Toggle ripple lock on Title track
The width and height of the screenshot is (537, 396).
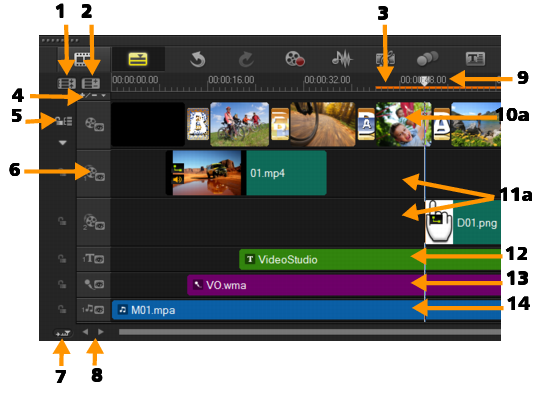[62, 259]
